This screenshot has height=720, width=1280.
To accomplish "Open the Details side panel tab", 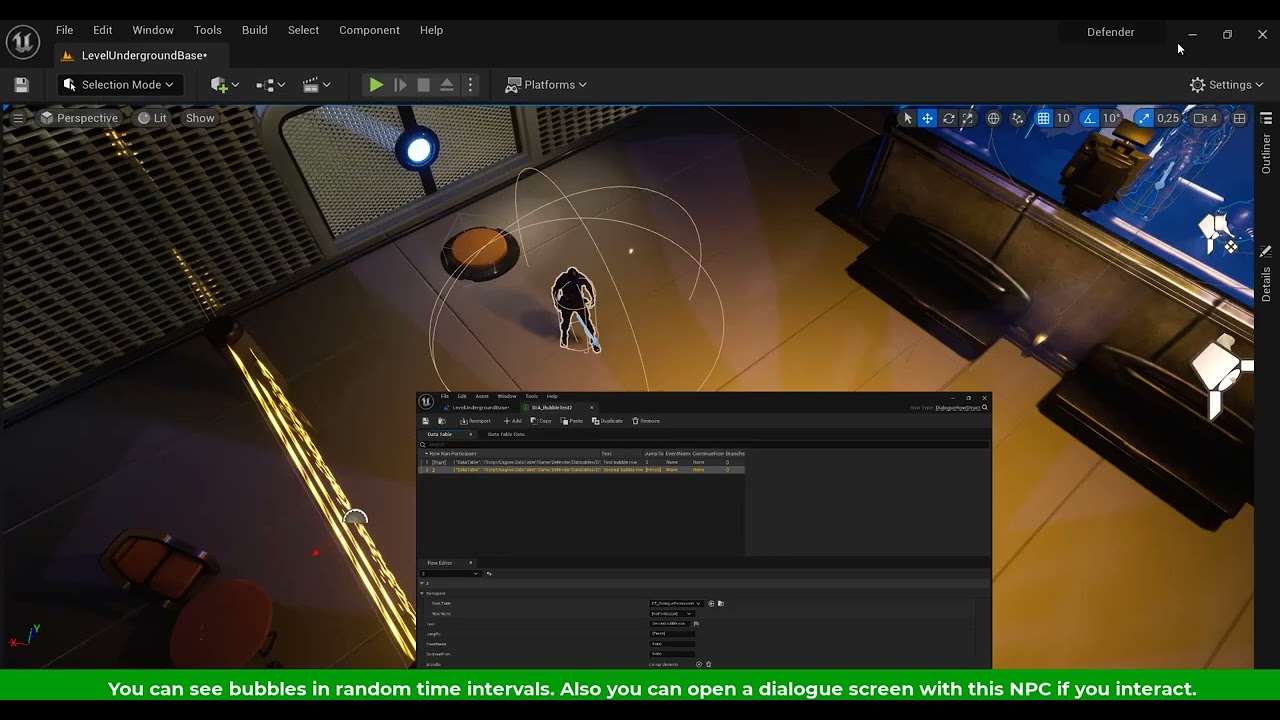I will click(1266, 276).
